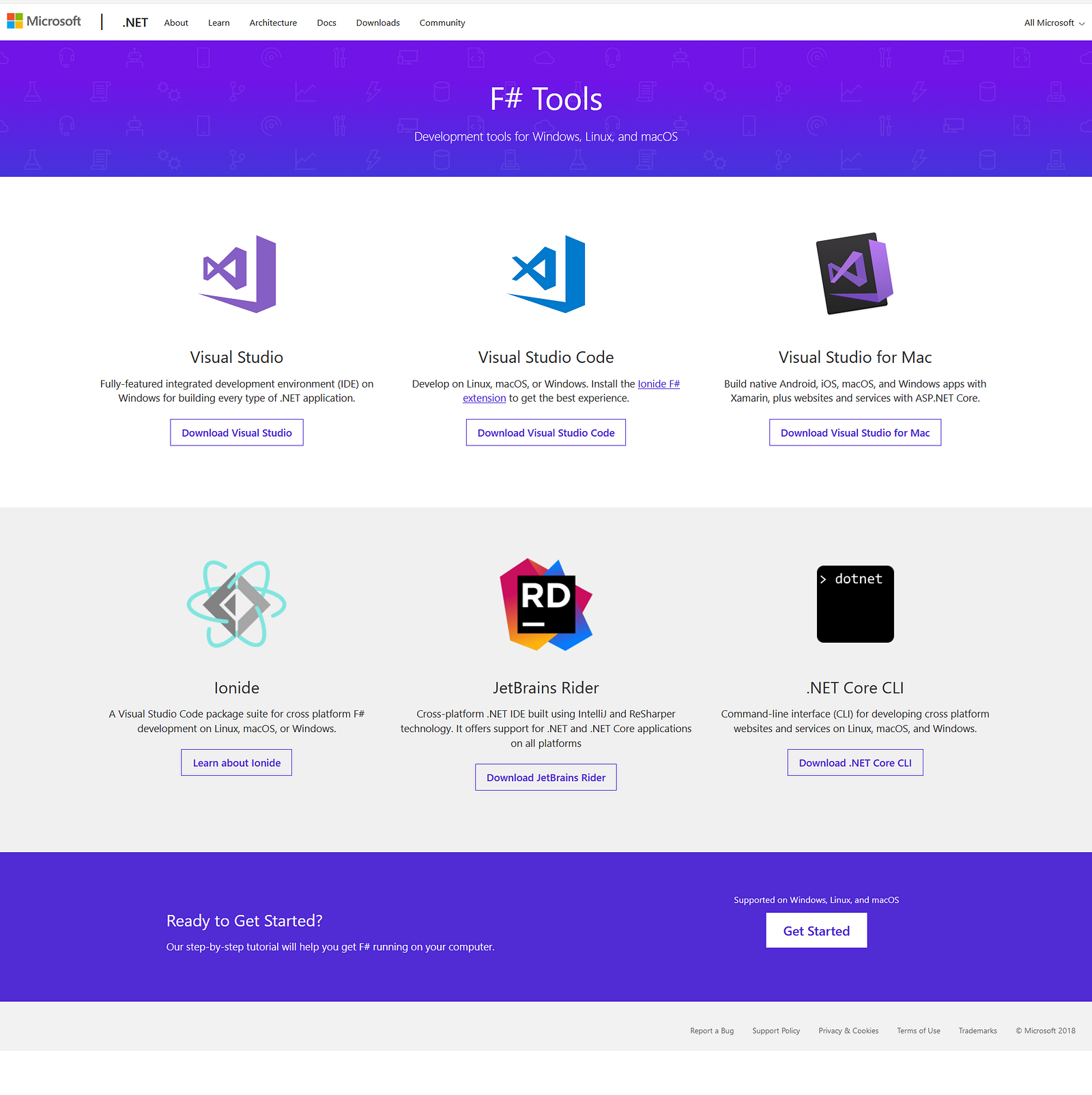This screenshot has height=1095, width=1092.
Task: Expand the All Microsoft dropdown
Action: coord(1054,23)
